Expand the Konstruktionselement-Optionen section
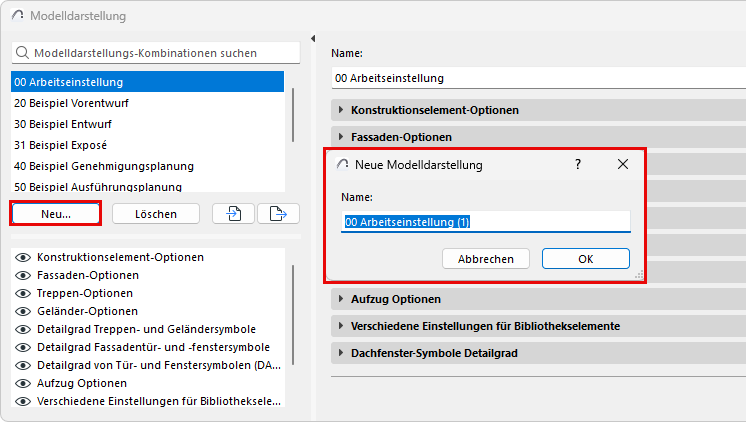The height and width of the screenshot is (422, 746). click(x=341, y=110)
